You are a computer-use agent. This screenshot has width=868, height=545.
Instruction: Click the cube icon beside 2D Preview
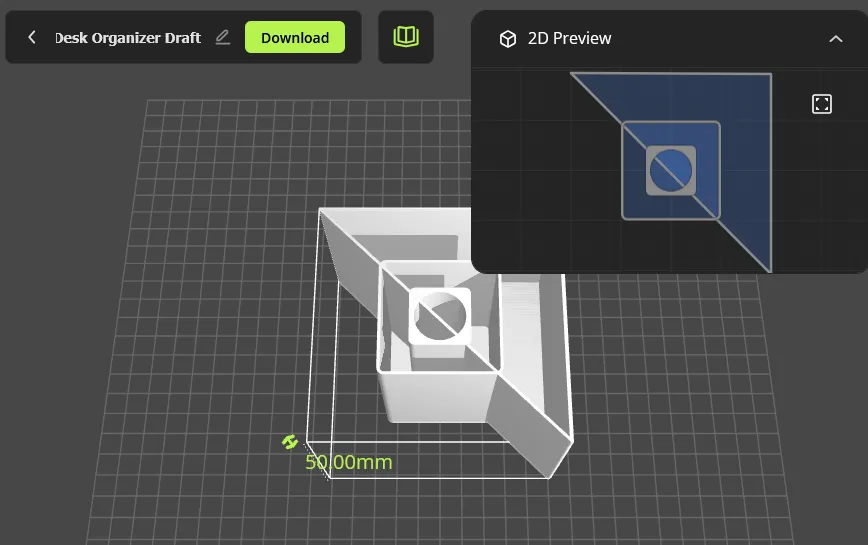(508, 39)
